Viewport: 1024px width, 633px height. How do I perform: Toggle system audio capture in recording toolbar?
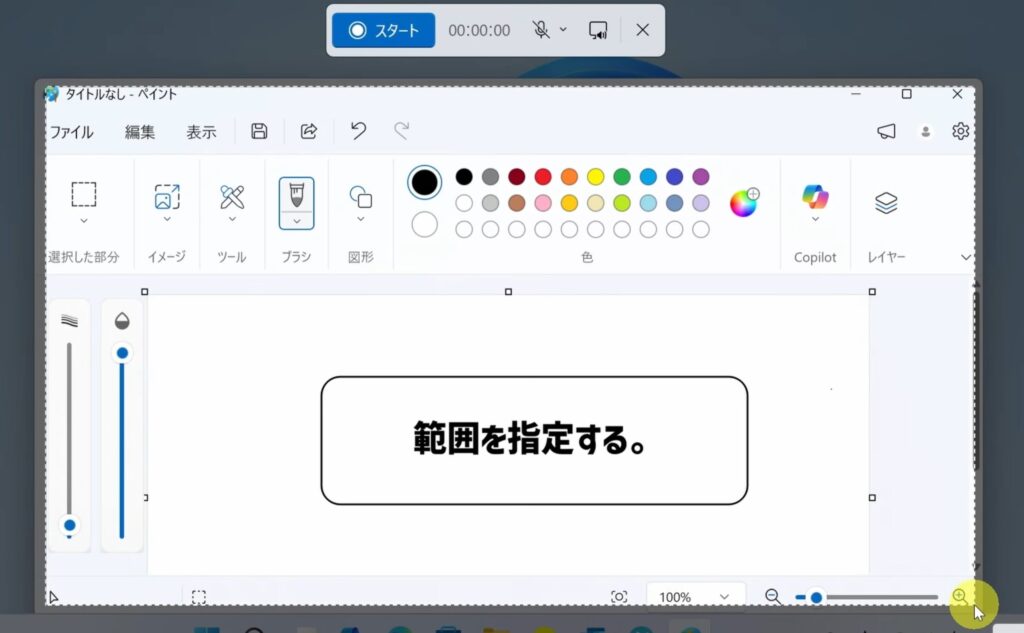(x=600, y=30)
